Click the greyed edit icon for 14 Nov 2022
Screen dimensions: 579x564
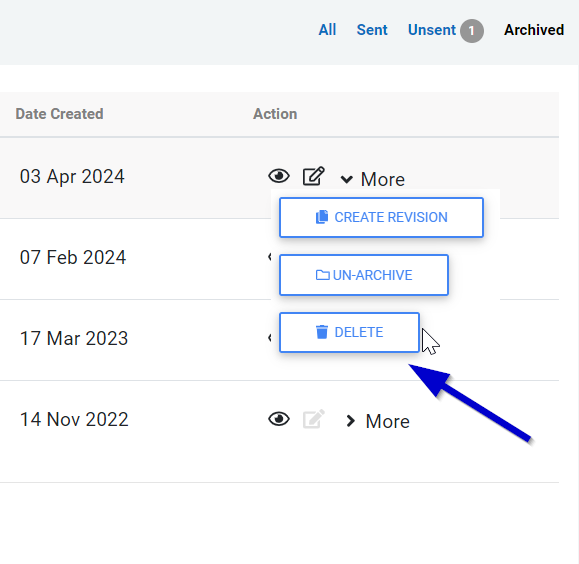[314, 418]
